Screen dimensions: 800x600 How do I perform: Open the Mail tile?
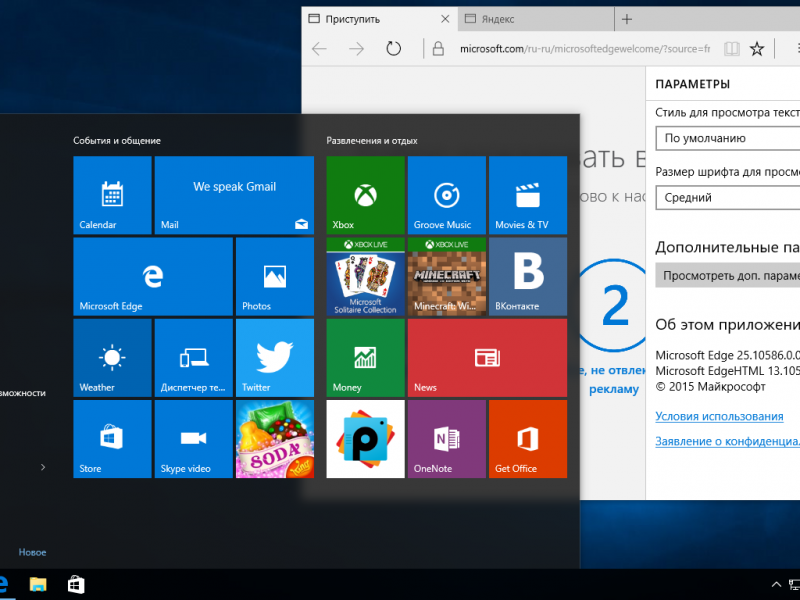tap(234, 195)
